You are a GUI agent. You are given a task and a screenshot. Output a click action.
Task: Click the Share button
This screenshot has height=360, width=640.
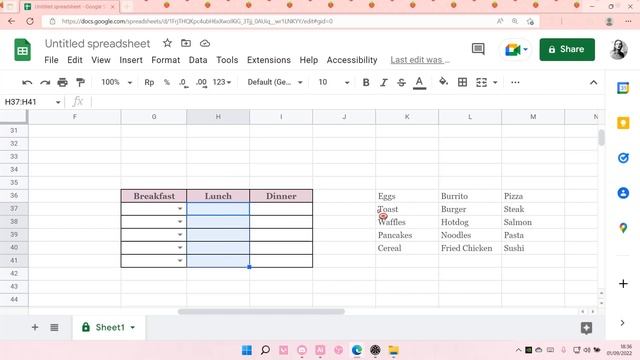click(567, 49)
